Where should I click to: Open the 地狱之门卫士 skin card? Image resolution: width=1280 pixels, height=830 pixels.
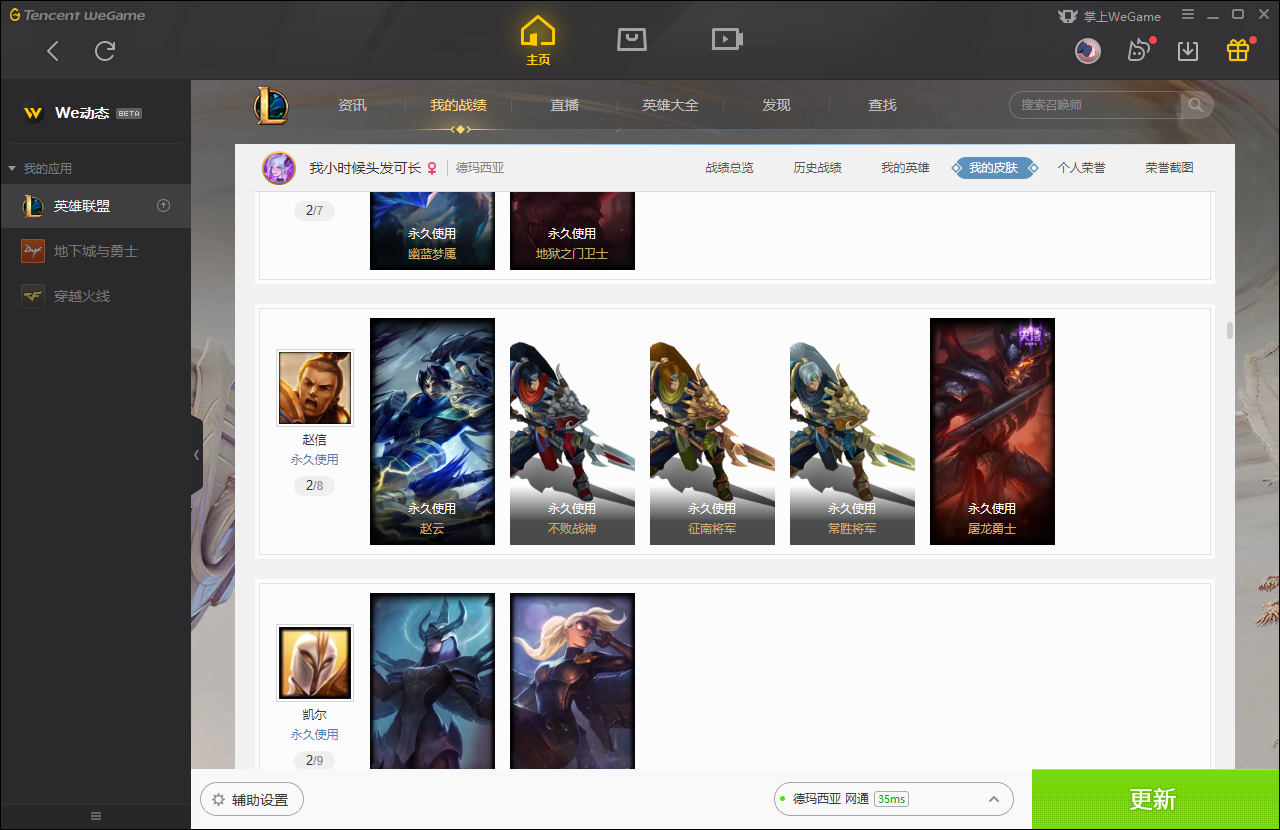[572, 230]
